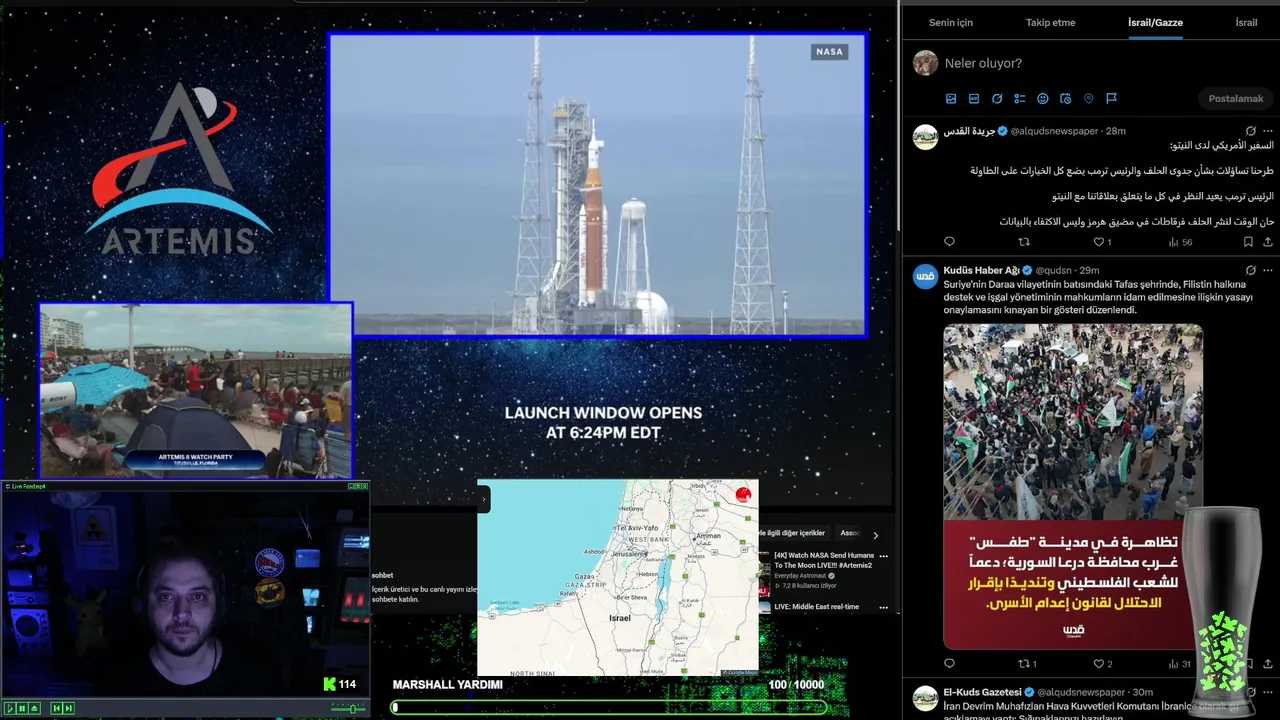
Task: Click eject button in Live Feed player
Action: click(34, 708)
